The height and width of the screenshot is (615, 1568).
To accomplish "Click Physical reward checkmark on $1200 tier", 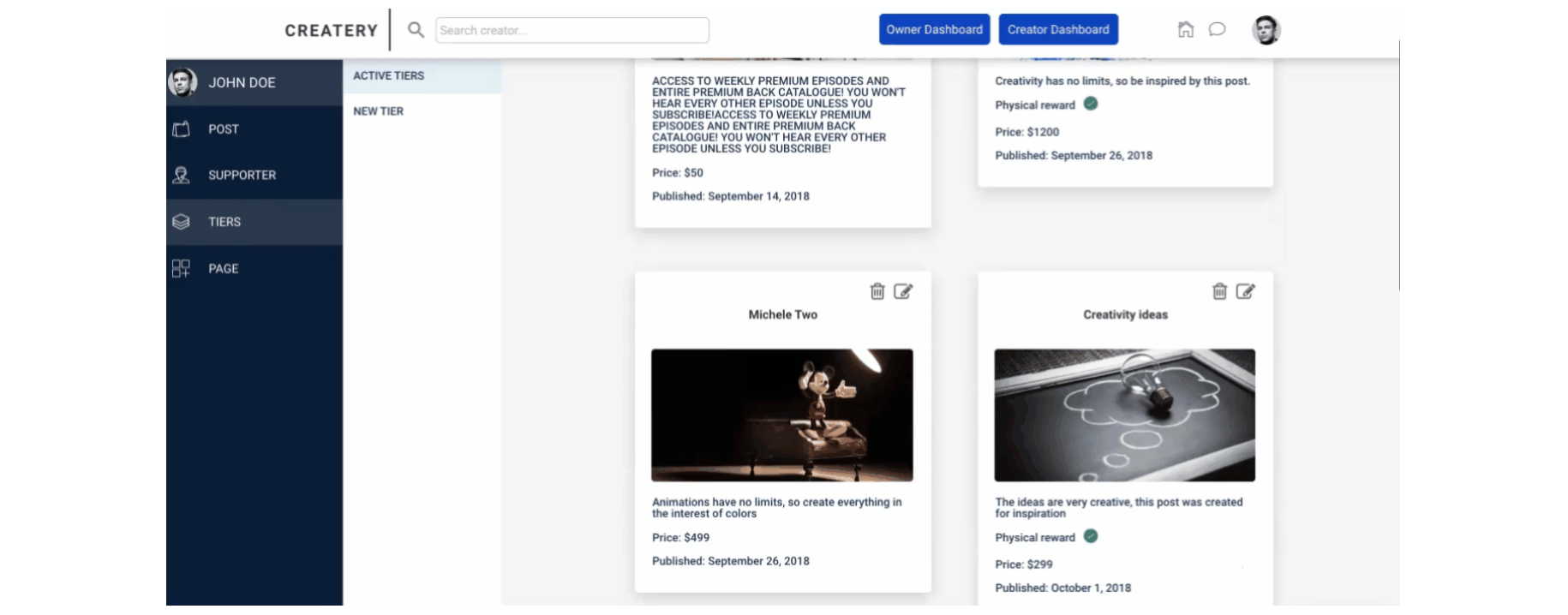I will (x=1091, y=104).
